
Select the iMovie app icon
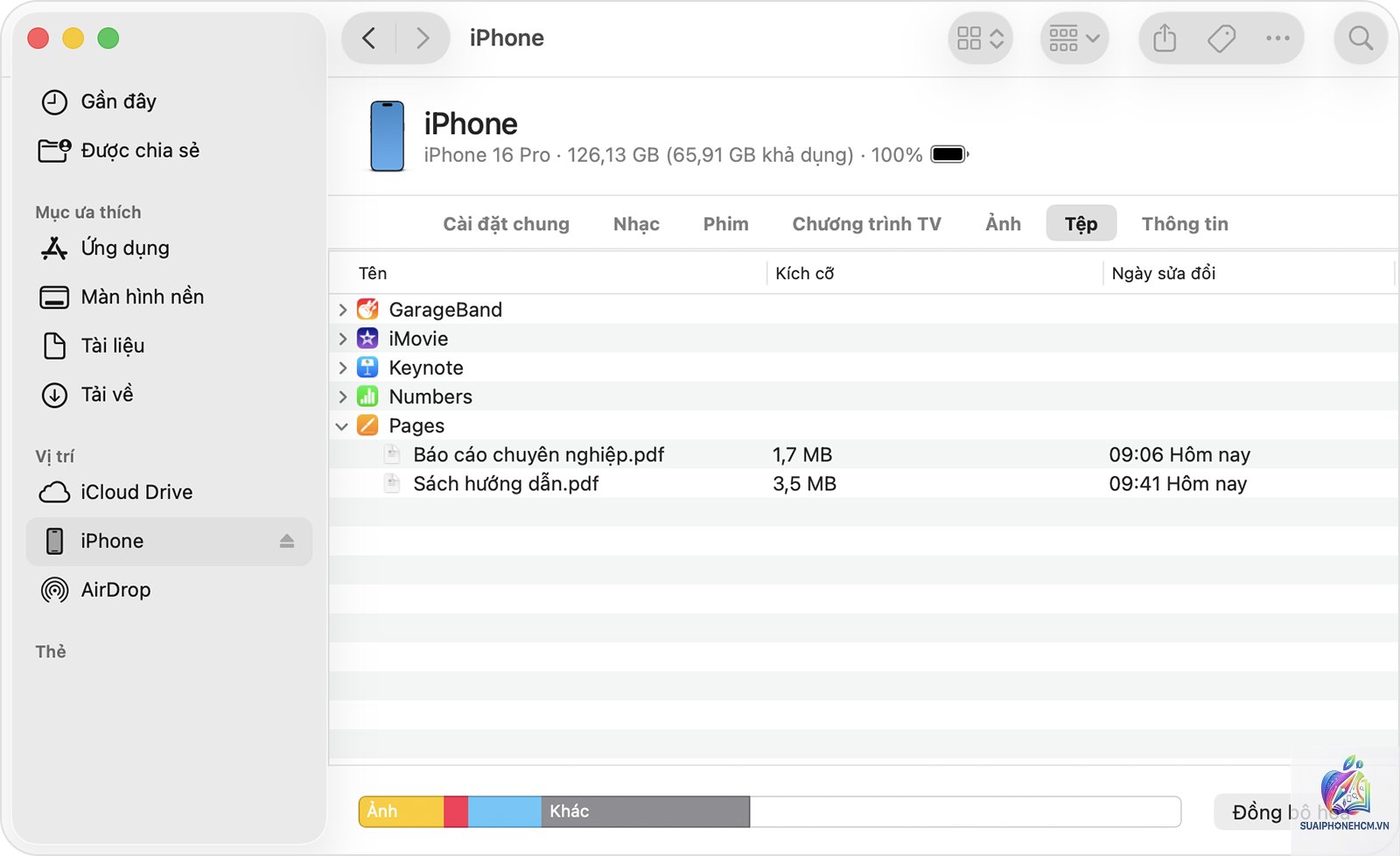pyautogui.click(x=368, y=339)
